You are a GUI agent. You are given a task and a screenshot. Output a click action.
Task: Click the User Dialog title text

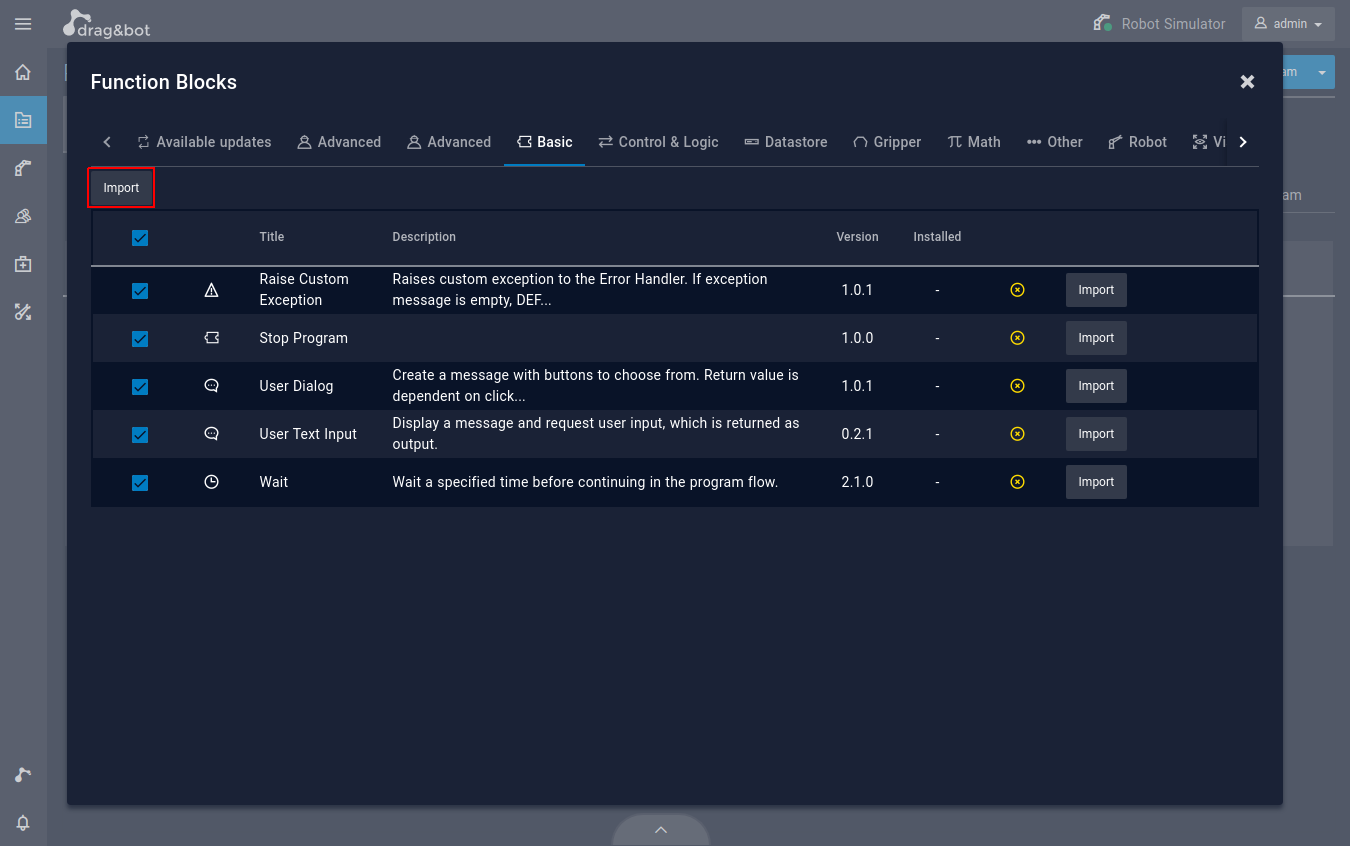[296, 386]
